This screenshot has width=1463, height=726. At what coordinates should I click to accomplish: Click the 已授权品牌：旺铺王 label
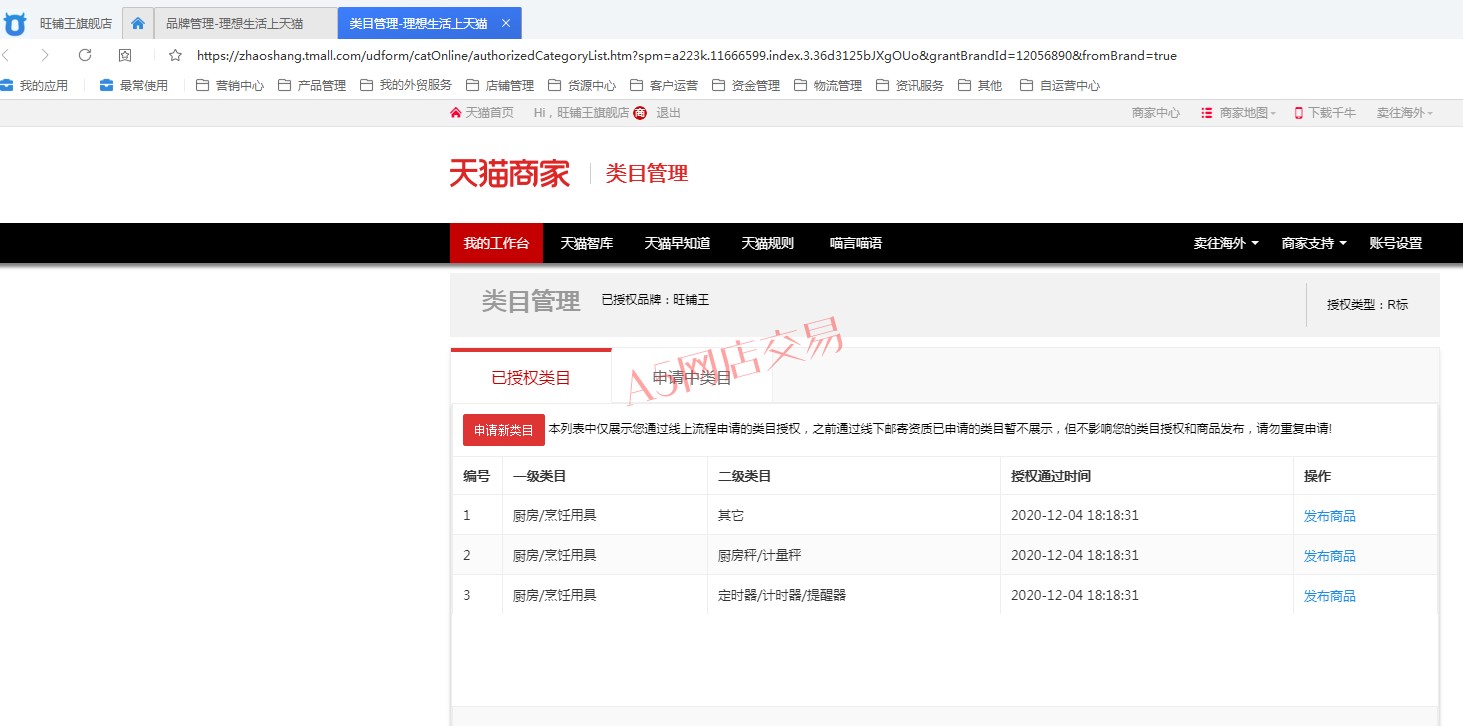(655, 299)
